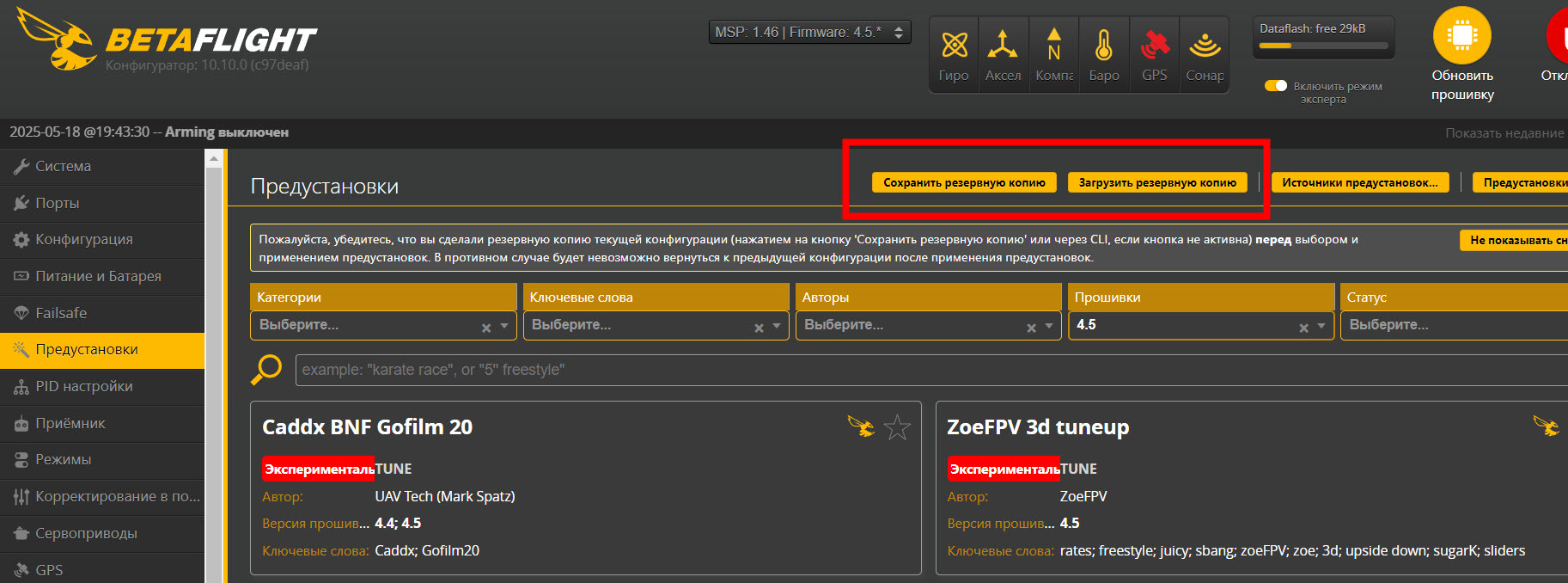Dismiss the backup warning with Не показывать
The image size is (1568, 583).
click(x=1514, y=240)
